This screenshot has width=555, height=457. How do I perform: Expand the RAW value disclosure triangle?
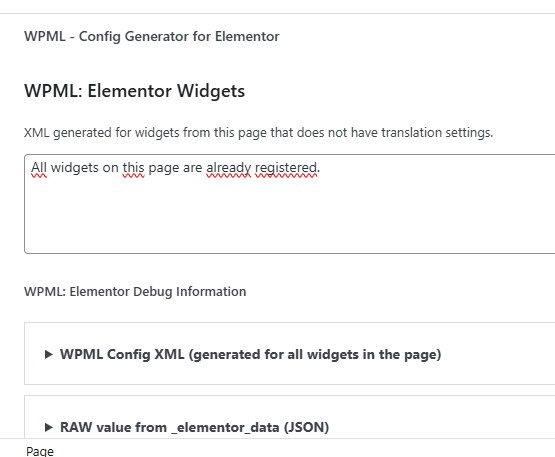49,427
